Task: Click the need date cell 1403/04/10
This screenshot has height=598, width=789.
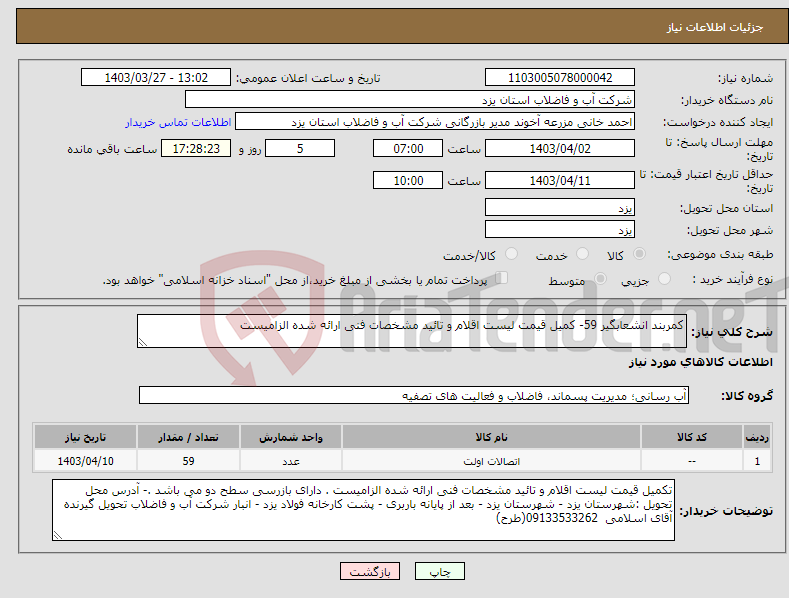Action: coord(86,461)
